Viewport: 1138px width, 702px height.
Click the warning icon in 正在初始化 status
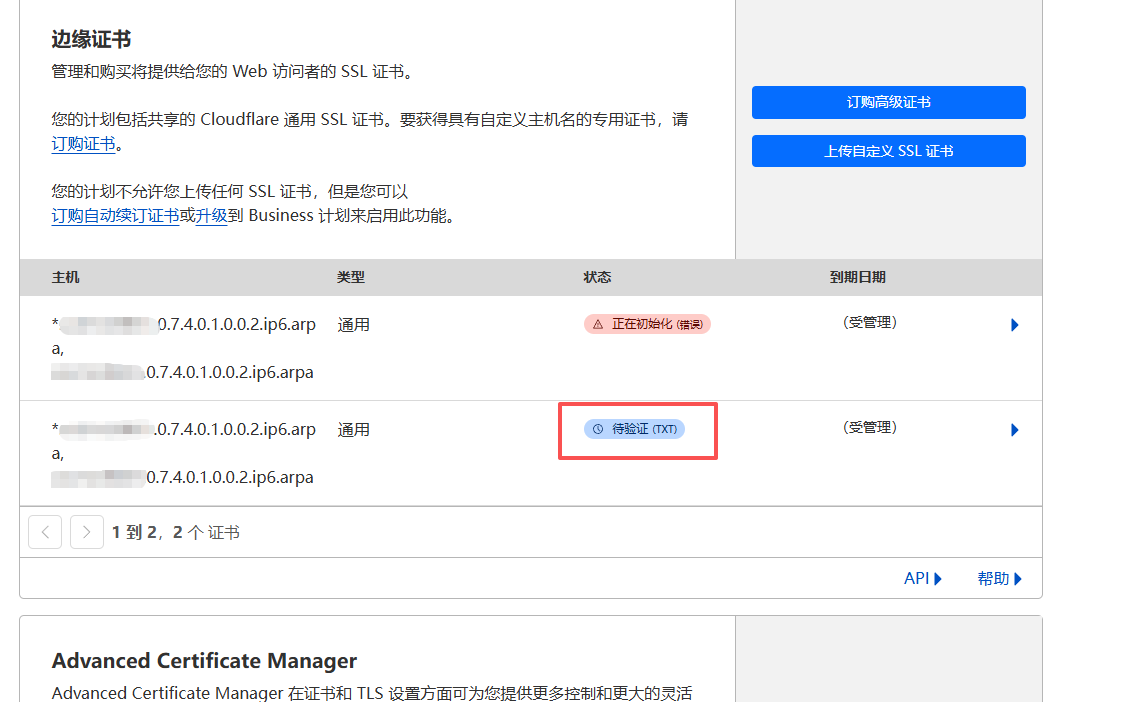598,324
